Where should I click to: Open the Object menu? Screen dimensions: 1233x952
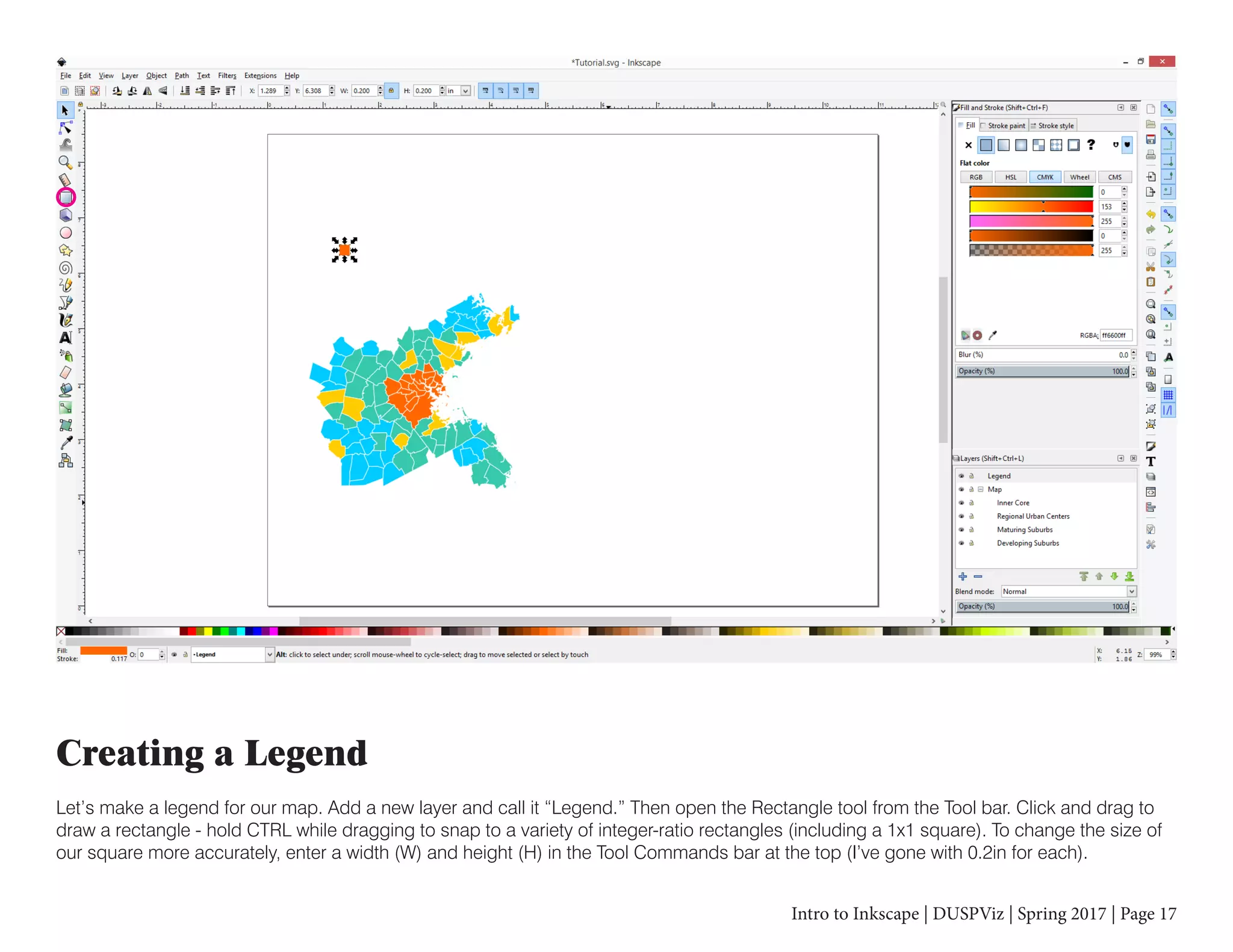(x=157, y=76)
